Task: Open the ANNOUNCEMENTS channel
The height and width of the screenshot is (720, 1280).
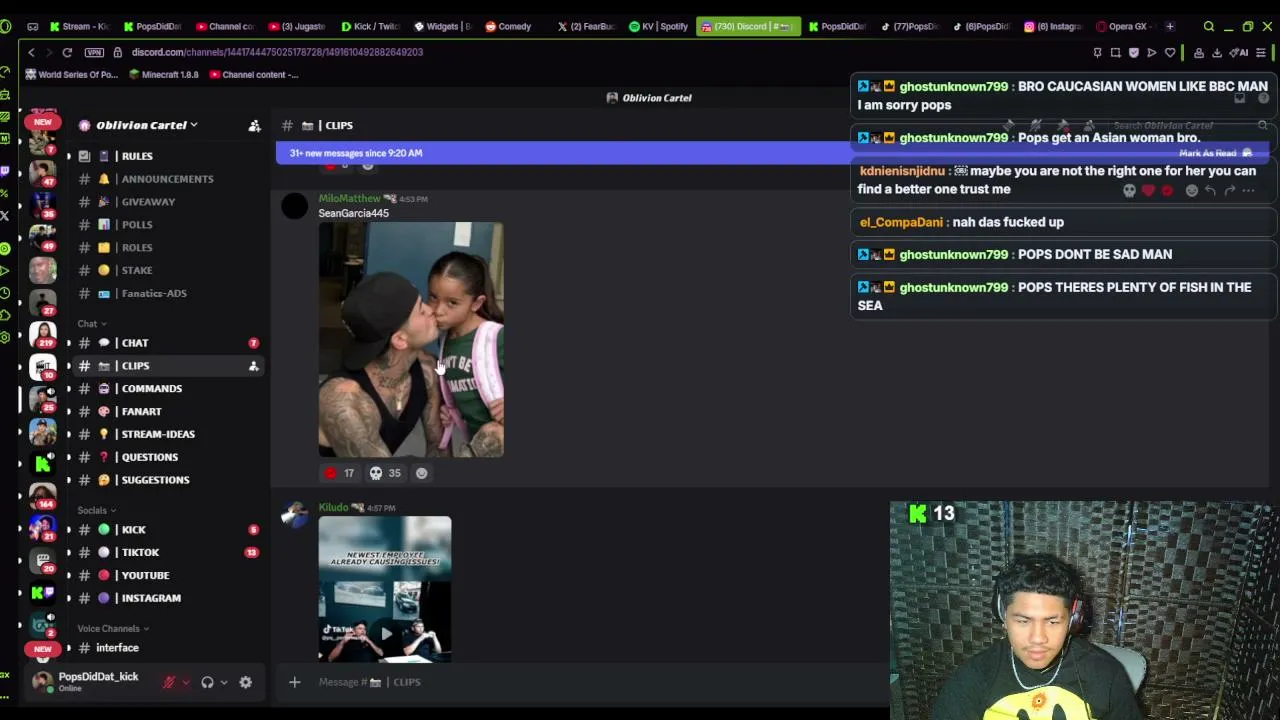Action: tap(165, 179)
